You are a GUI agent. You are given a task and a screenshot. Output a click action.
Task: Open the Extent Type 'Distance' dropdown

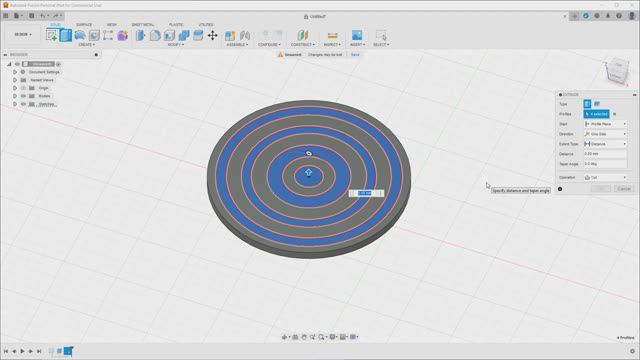click(605, 144)
